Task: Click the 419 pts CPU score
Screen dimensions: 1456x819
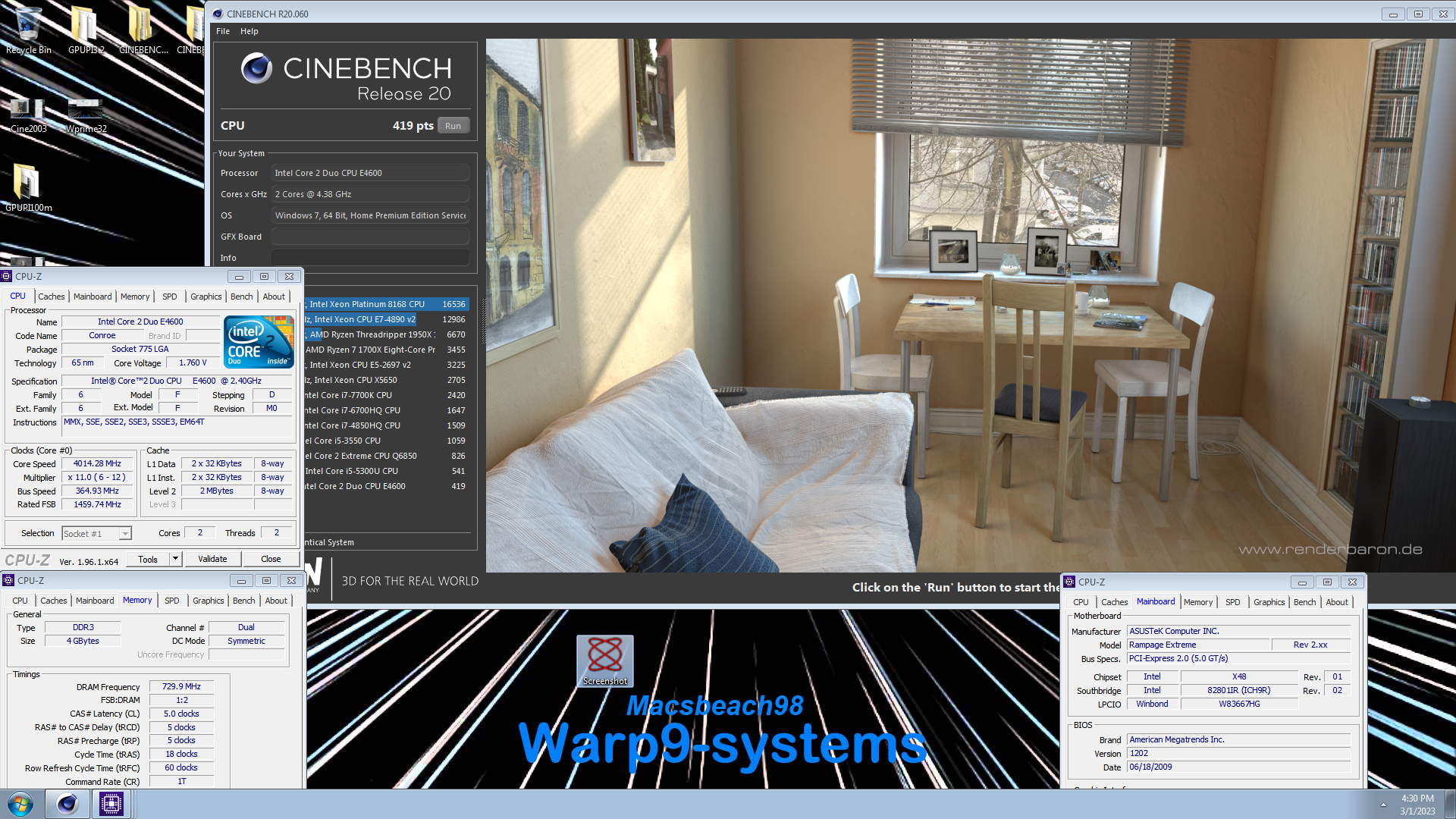Action: [413, 126]
